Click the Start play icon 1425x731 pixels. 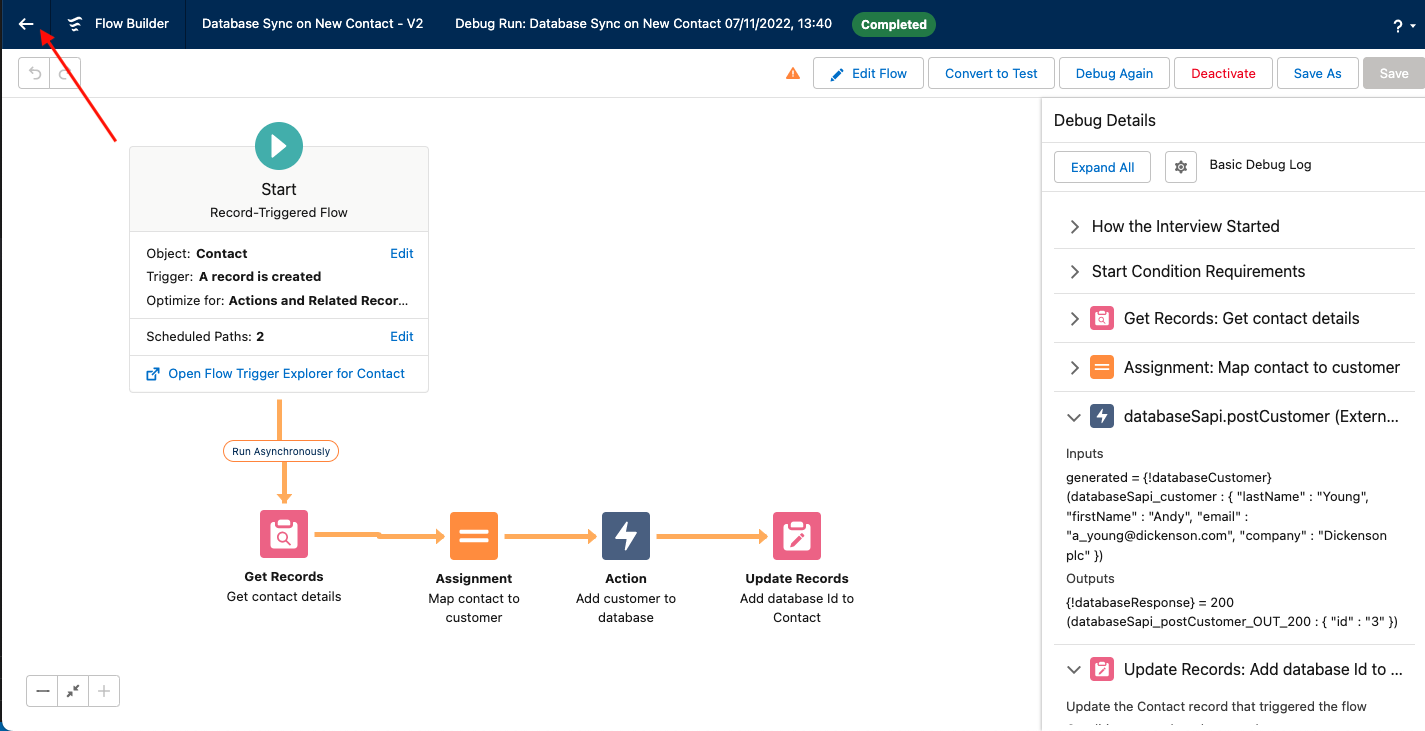[x=279, y=146]
